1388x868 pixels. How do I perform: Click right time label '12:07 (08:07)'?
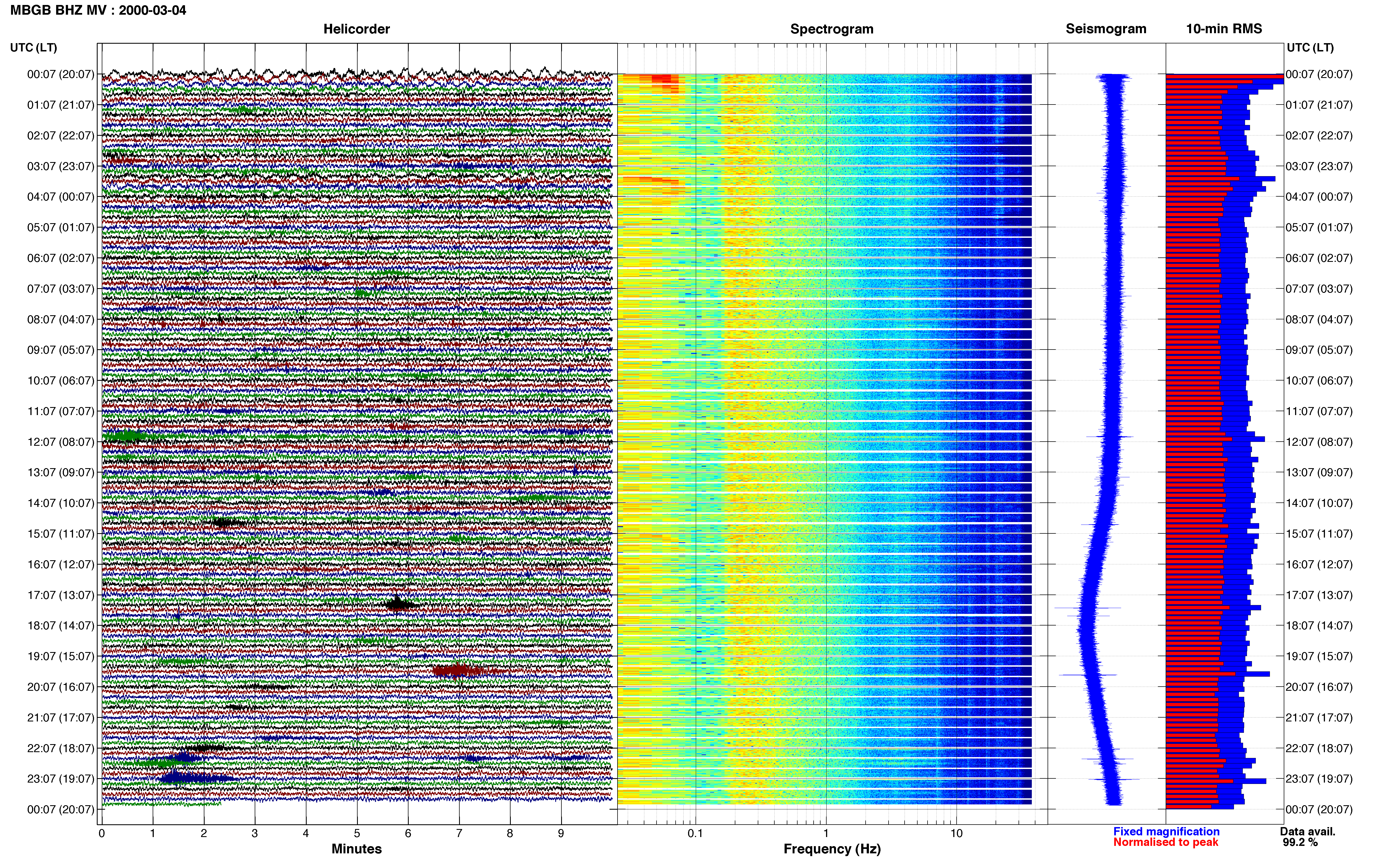(1319, 442)
